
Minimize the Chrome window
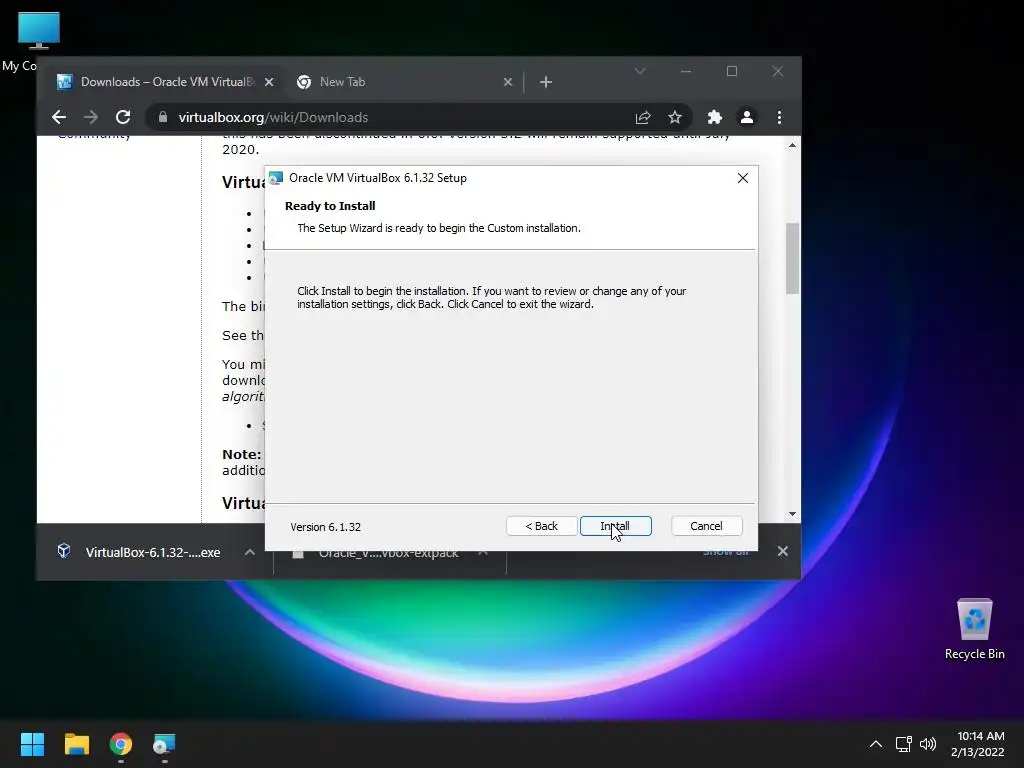click(686, 71)
